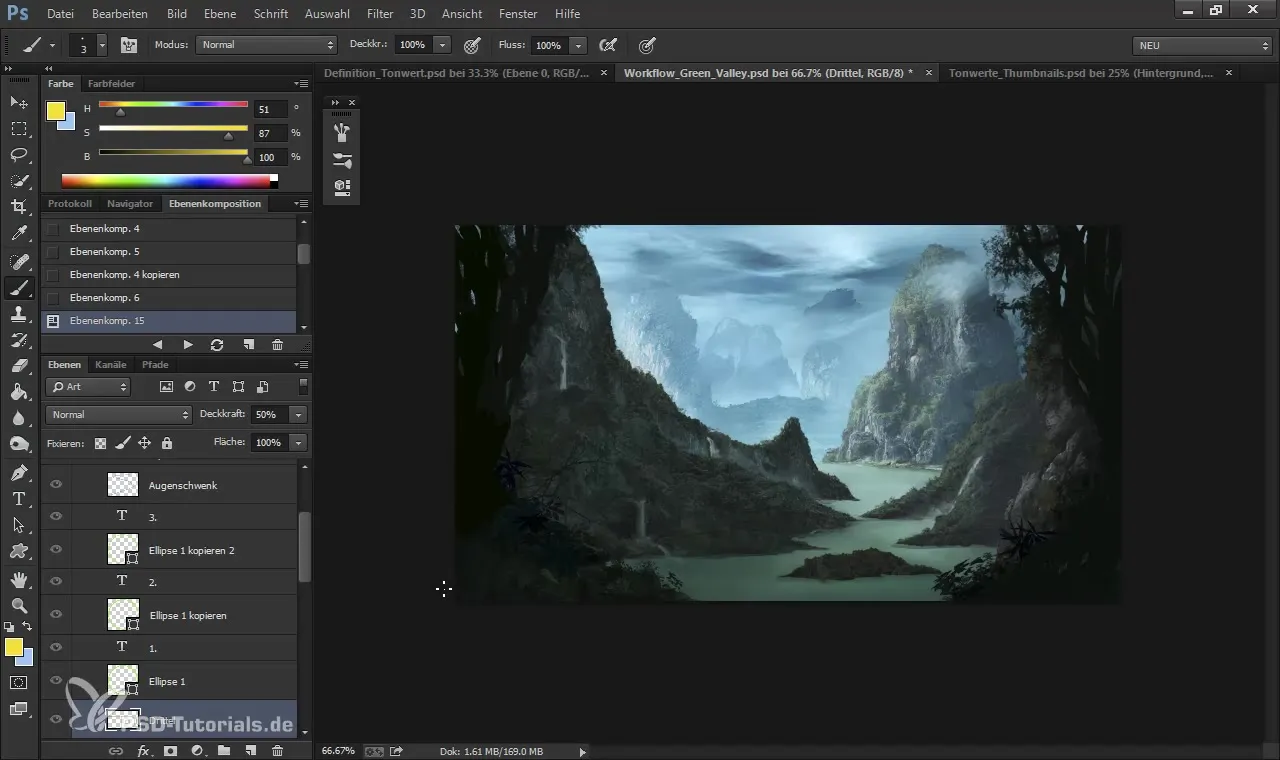Open the layer Deckkraft dropdown arrow

[298, 415]
